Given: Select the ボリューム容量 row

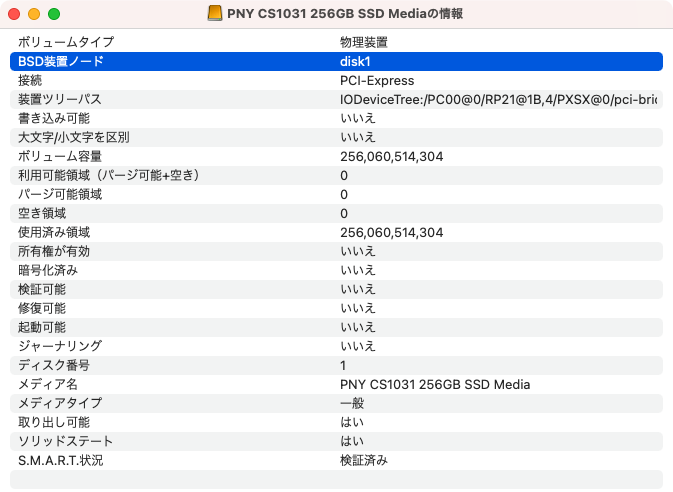Looking at the screenshot, I should tap(336, 156).
